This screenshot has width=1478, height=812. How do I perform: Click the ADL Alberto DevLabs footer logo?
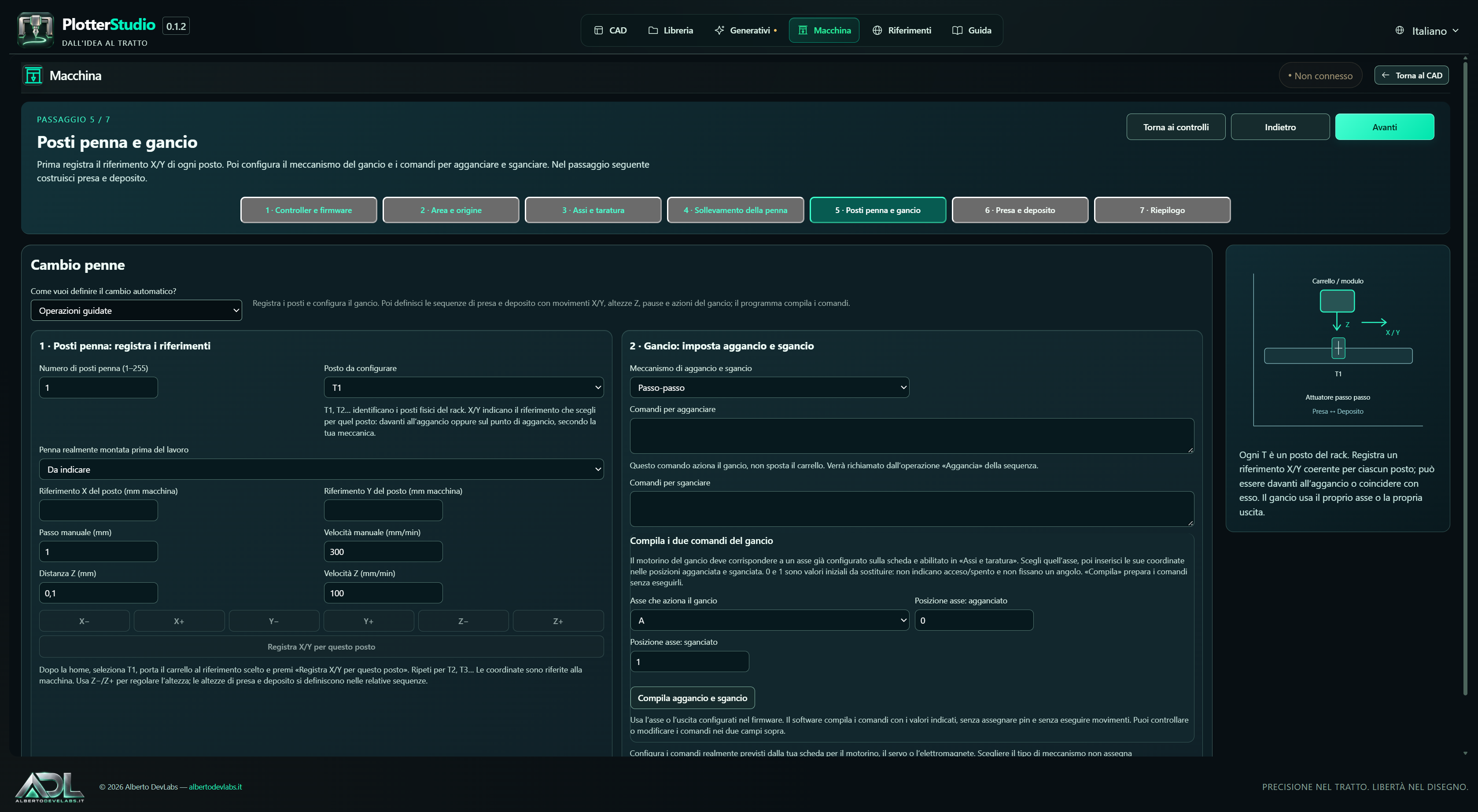50,786
